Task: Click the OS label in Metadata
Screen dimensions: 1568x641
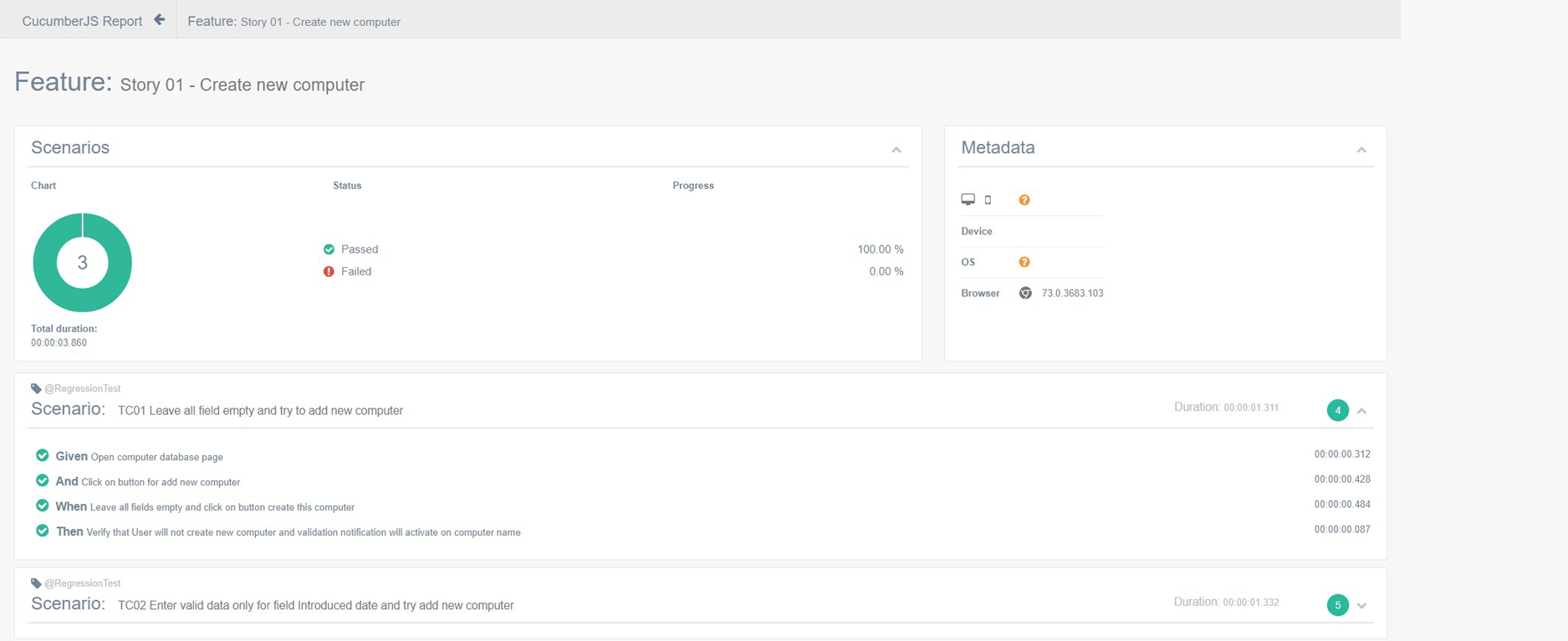Action: (x=968, y=262)
